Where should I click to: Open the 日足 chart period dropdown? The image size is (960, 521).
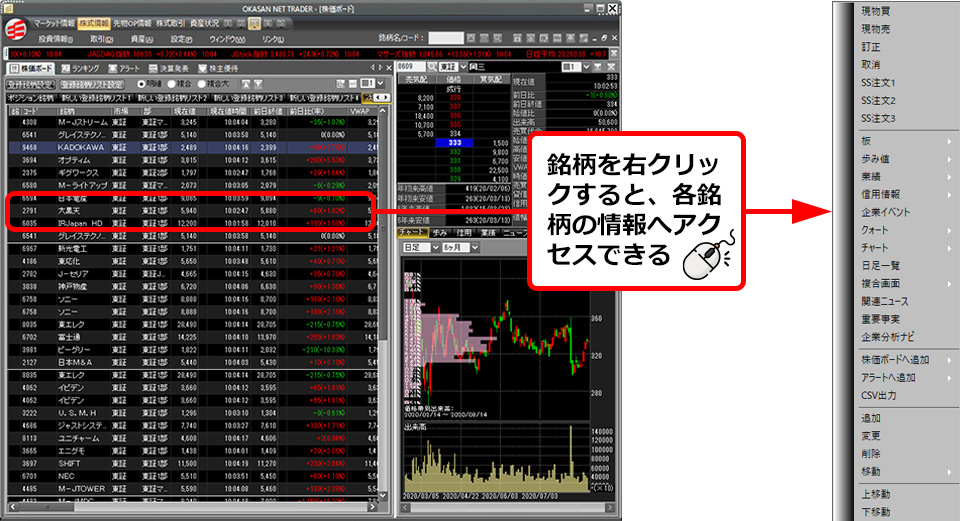click(x=435, y=247)
